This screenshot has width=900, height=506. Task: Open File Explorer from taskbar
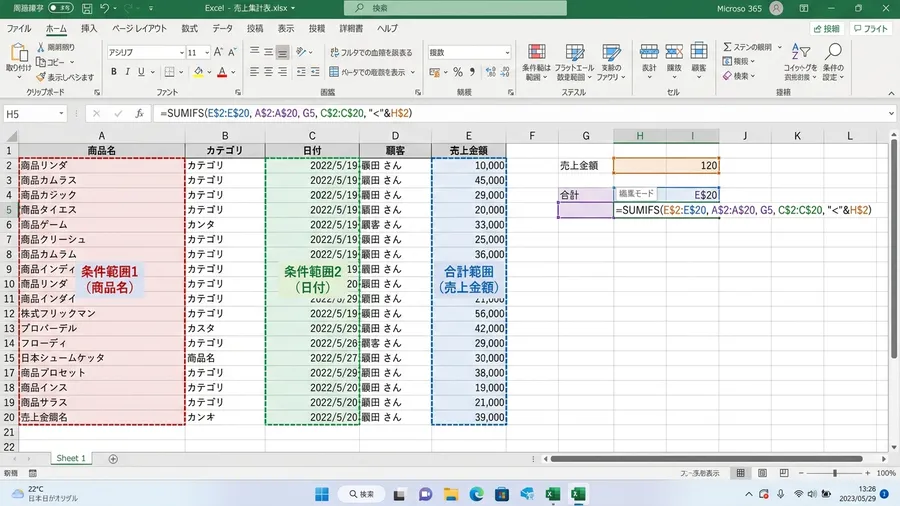coord(451,494)
